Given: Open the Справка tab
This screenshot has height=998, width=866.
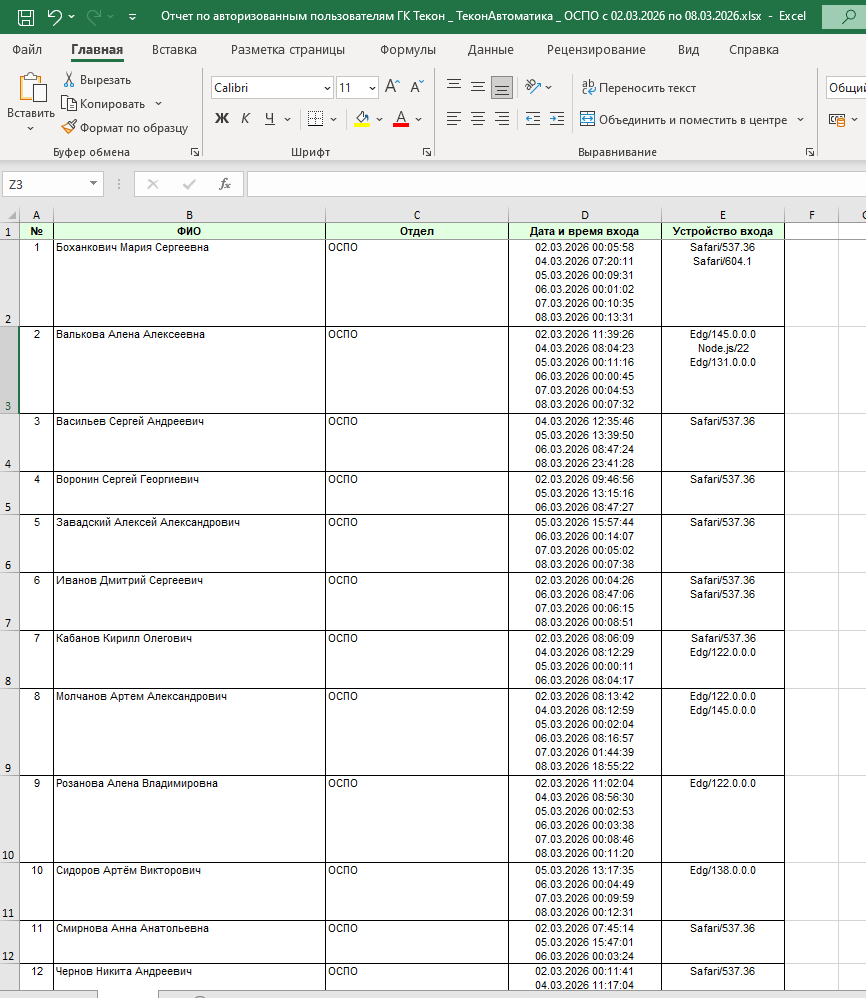Looking at the screenshot, I should [754, 50].
